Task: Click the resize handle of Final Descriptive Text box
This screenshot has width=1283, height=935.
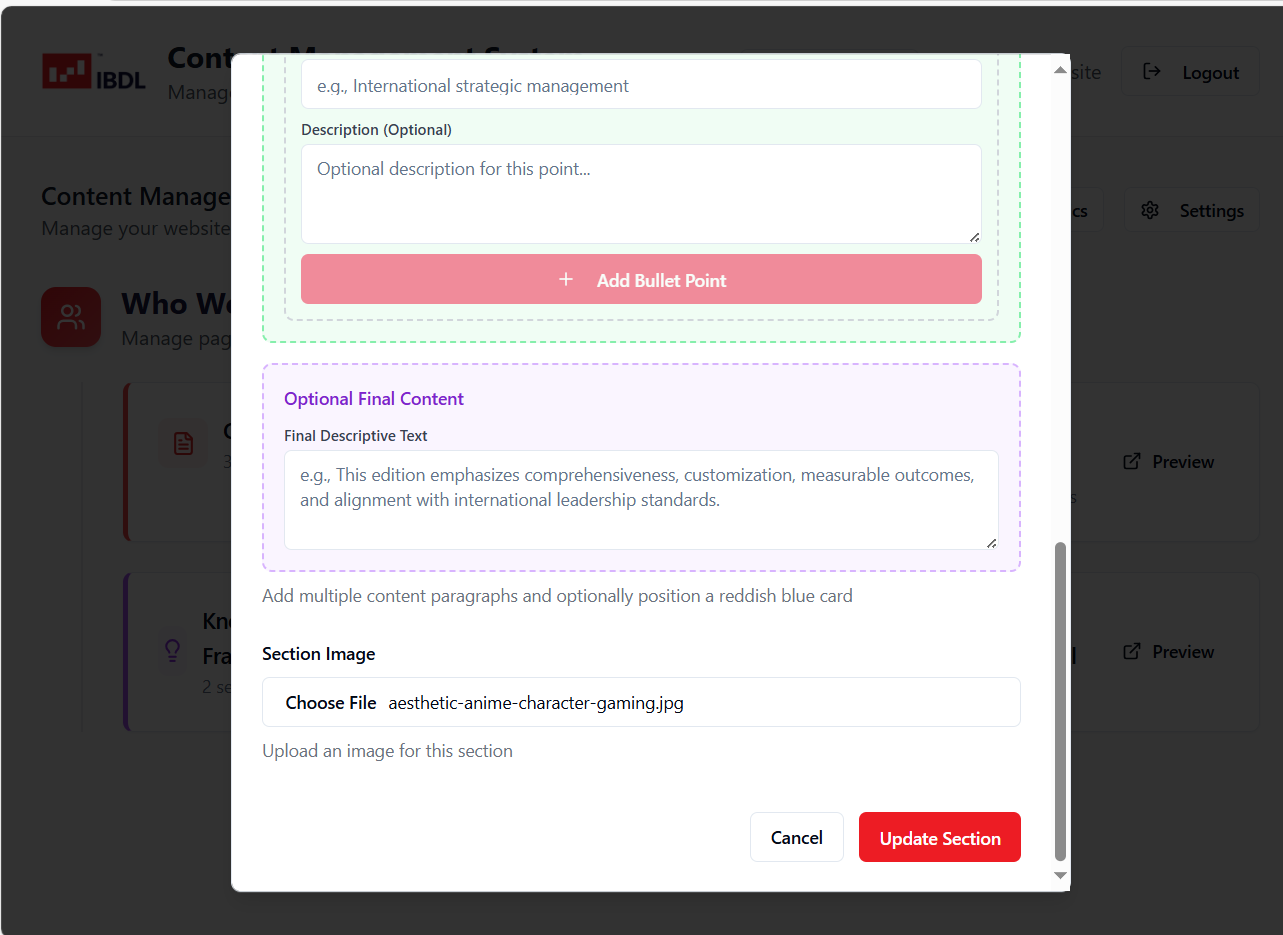Action: coord(991,542)
